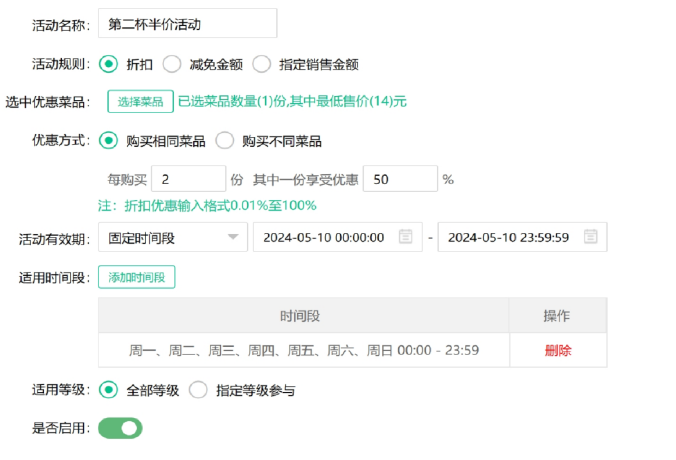Delete the weekly time period row
This screenshot has width=676, height=460.
558,350
